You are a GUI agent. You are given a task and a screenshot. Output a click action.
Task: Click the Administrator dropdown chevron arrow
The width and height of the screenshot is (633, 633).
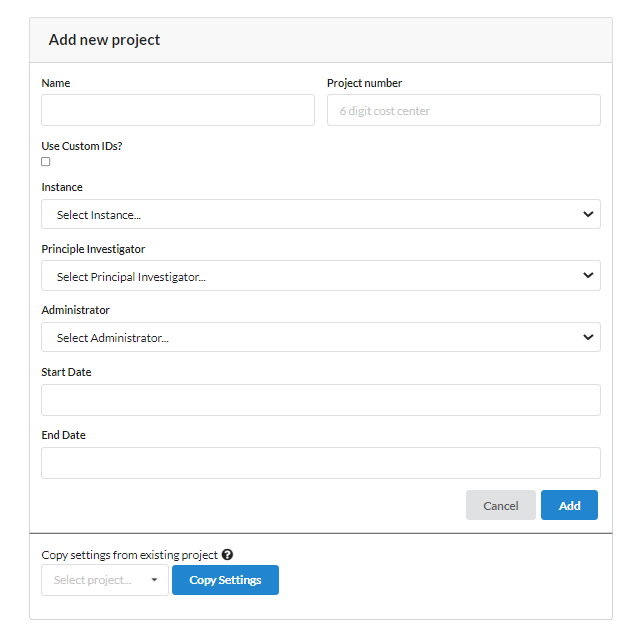(x=588, y=338)
